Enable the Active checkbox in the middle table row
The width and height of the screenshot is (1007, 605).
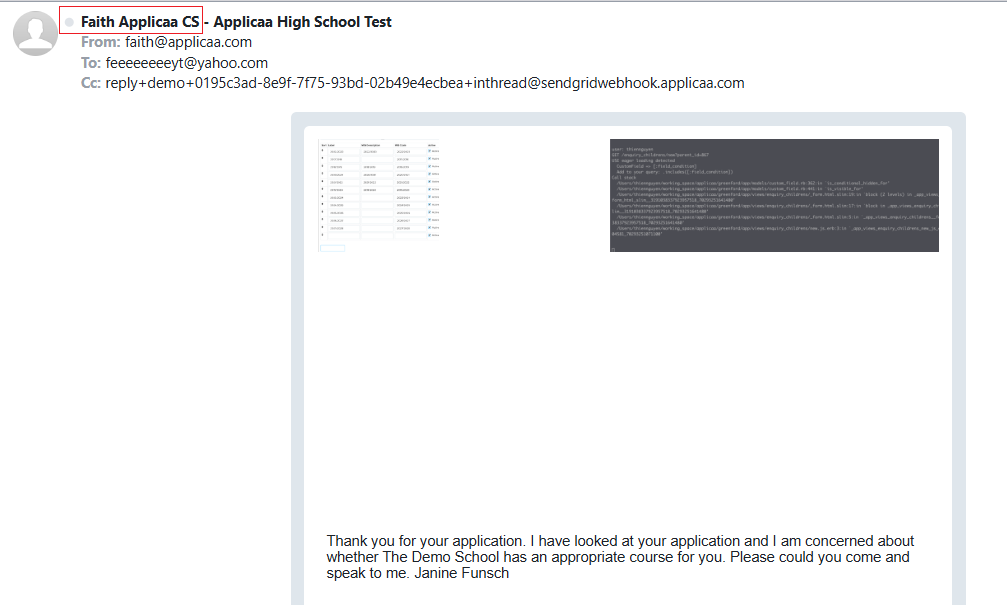[x=428, y=188]
